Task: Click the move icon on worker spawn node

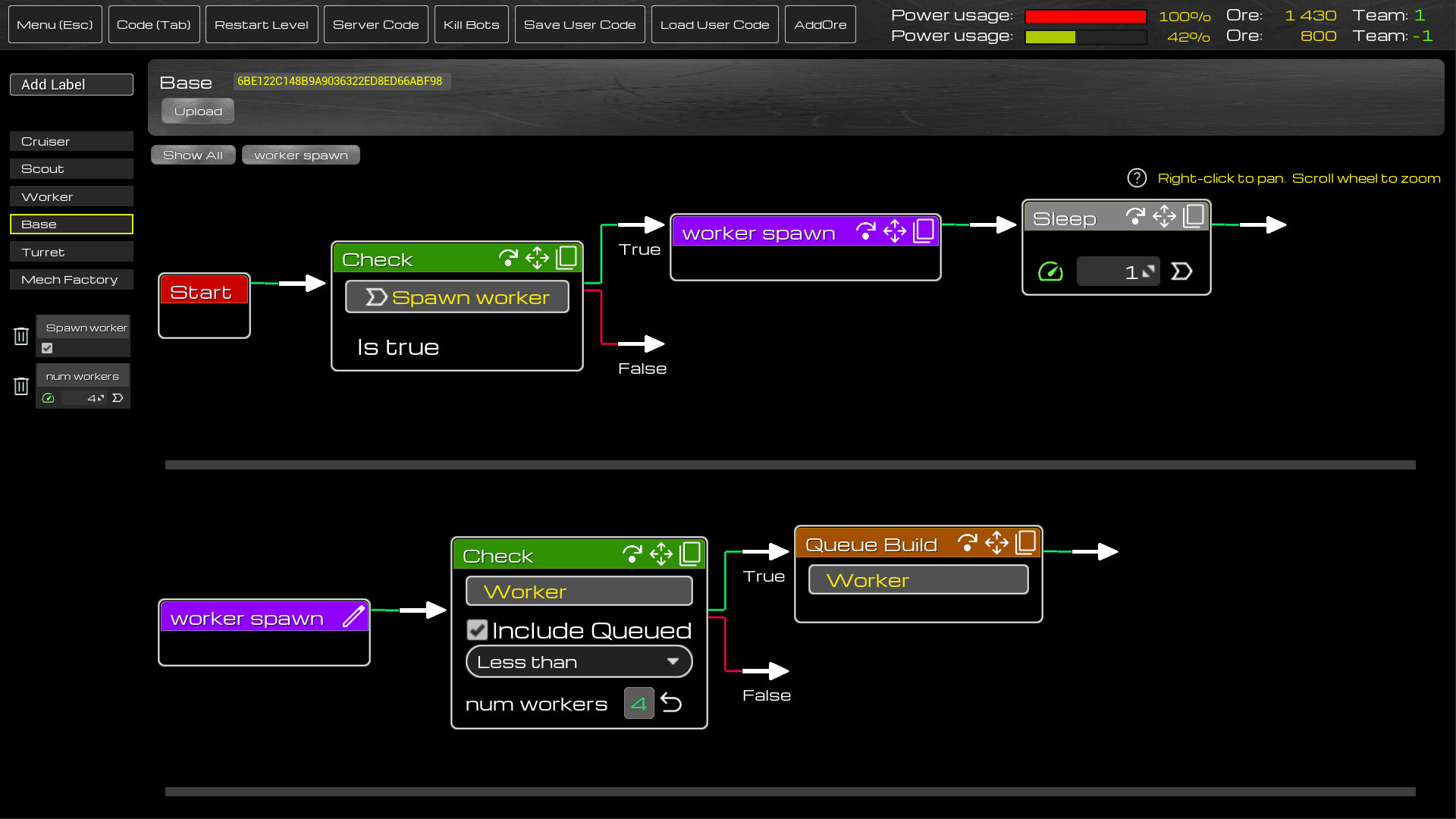Action: (x=896, y=231)
